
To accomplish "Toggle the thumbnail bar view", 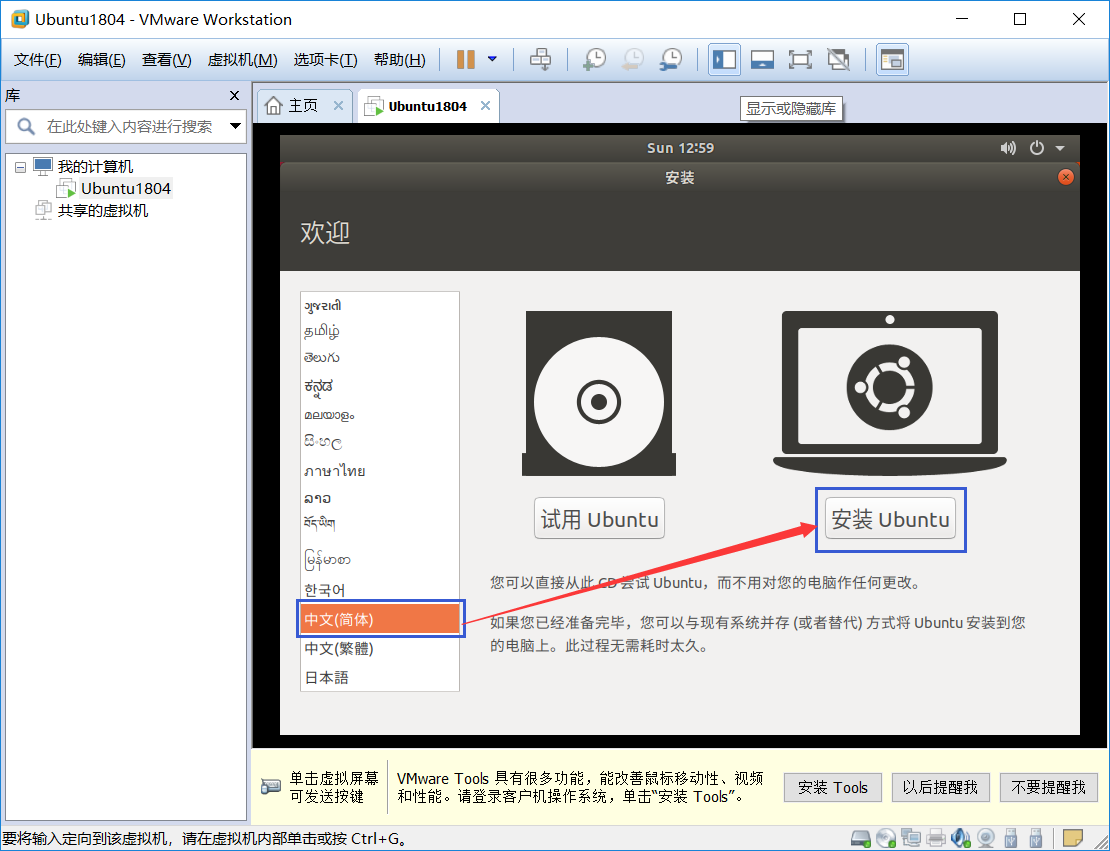I will click(x=762, y=59).
